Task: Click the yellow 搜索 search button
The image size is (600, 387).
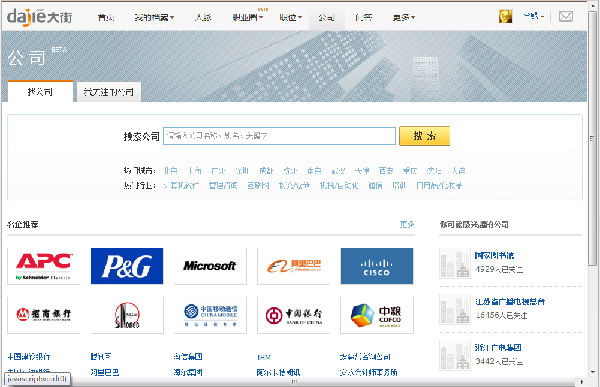Action: pos(424,136)
